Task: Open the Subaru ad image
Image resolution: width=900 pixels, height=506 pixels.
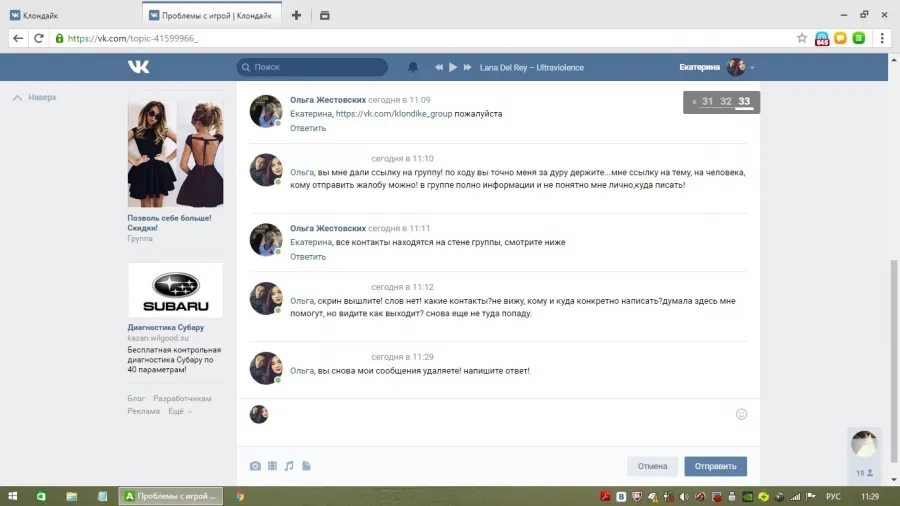Action: tap(175, 290)
